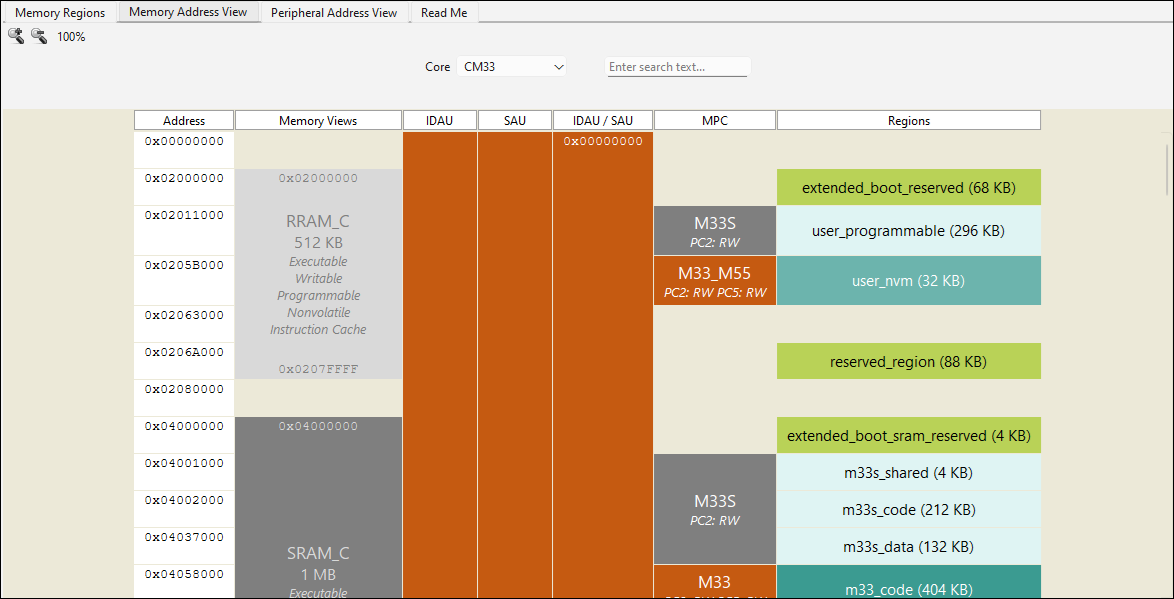Select the m33s_data (132 KB) region
Viewport: 1174px width, 599px height.
click(x=908, y=547)
